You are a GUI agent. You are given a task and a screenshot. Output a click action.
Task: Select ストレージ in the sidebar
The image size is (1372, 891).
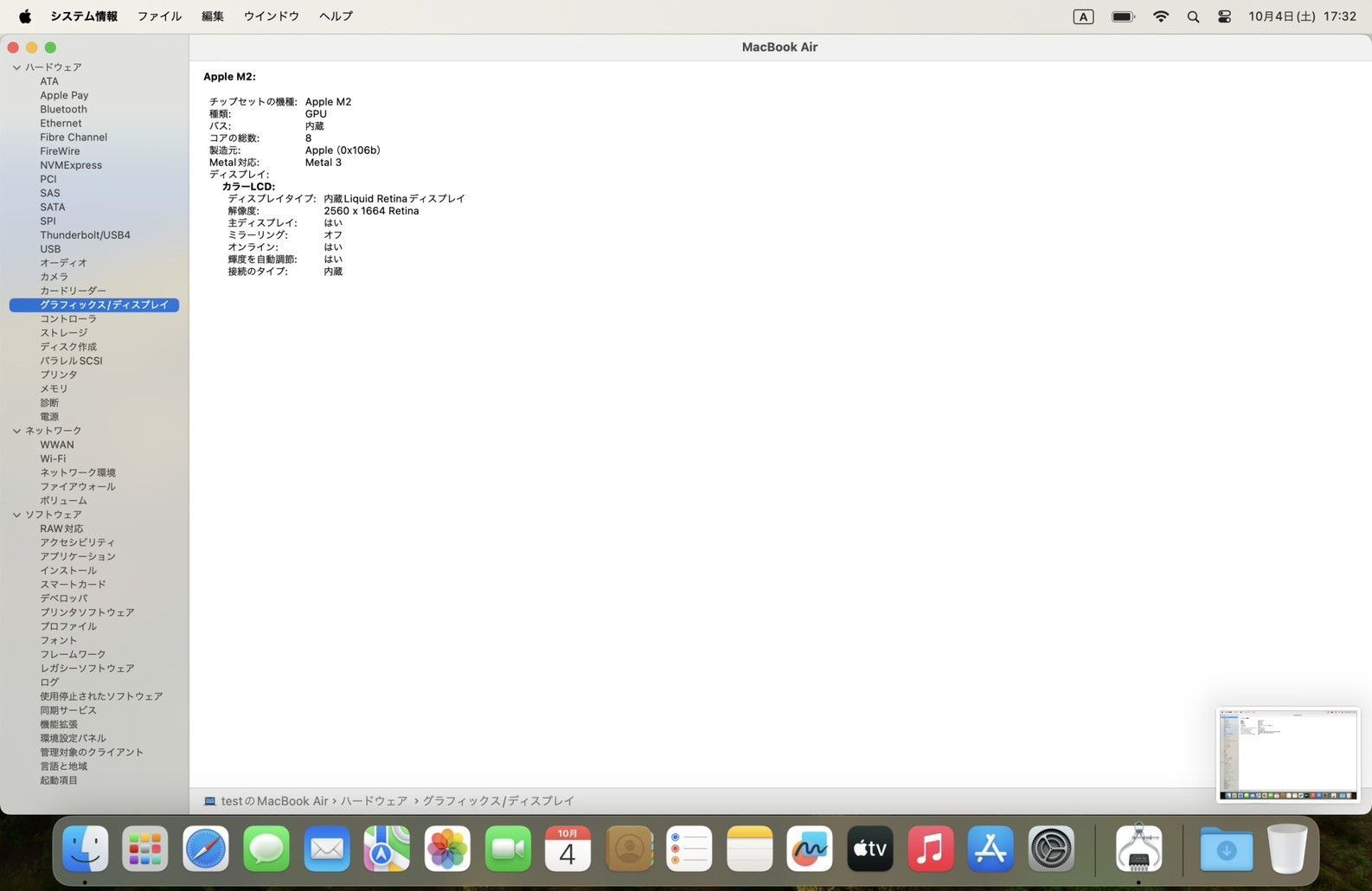tap(63, 333)
